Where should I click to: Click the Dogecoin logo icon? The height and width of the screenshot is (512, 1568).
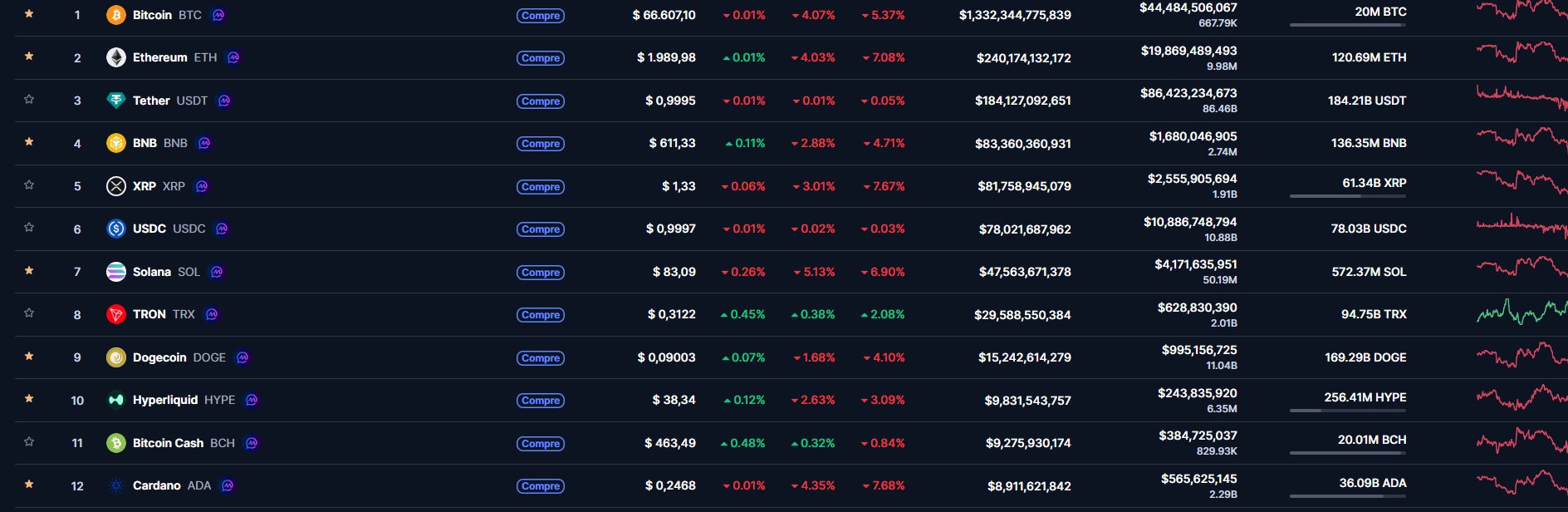[116, 357]
